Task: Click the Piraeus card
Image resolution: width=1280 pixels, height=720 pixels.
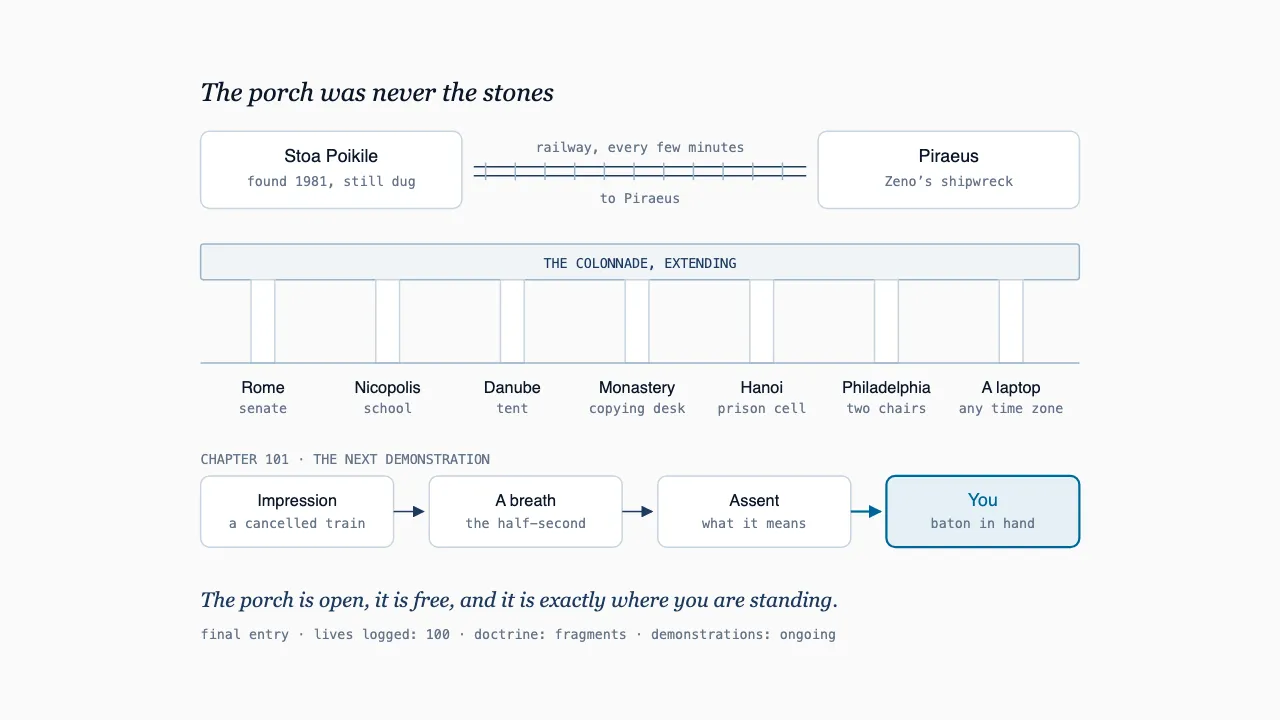Action: [948, 170]
